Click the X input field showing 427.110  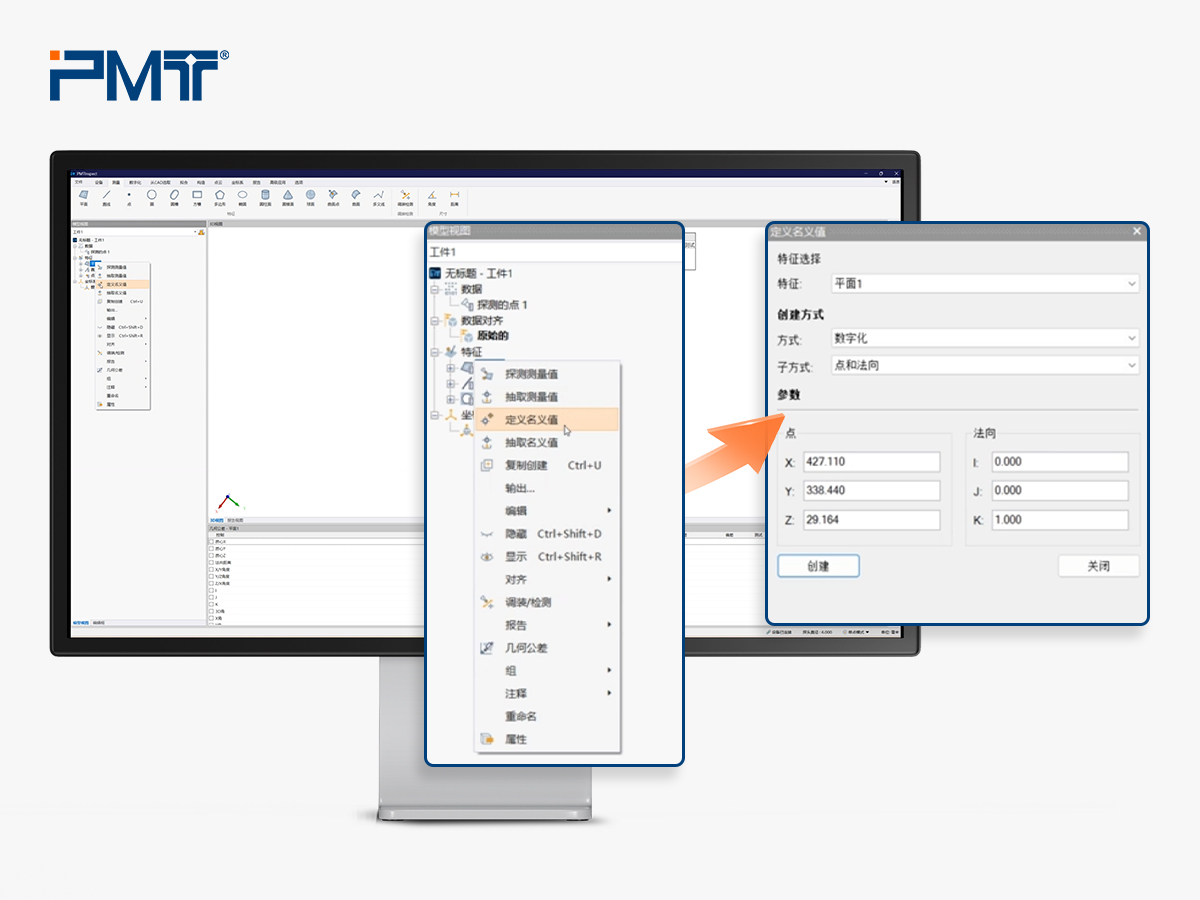[870, 461]
